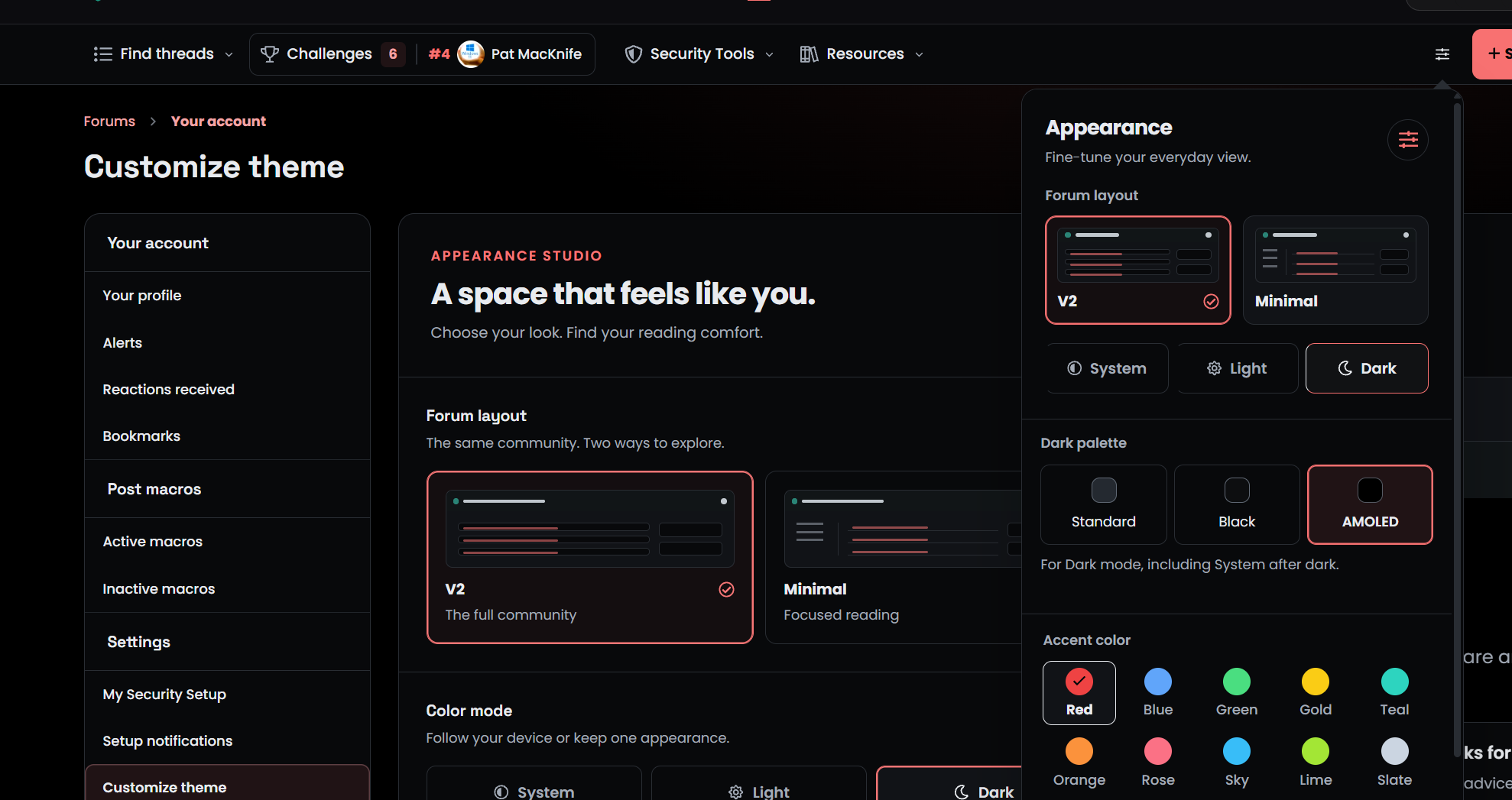Viewport: 1512px width, 800px height.
Task: Click the Find threads list icon
Action: click(102, 54)
